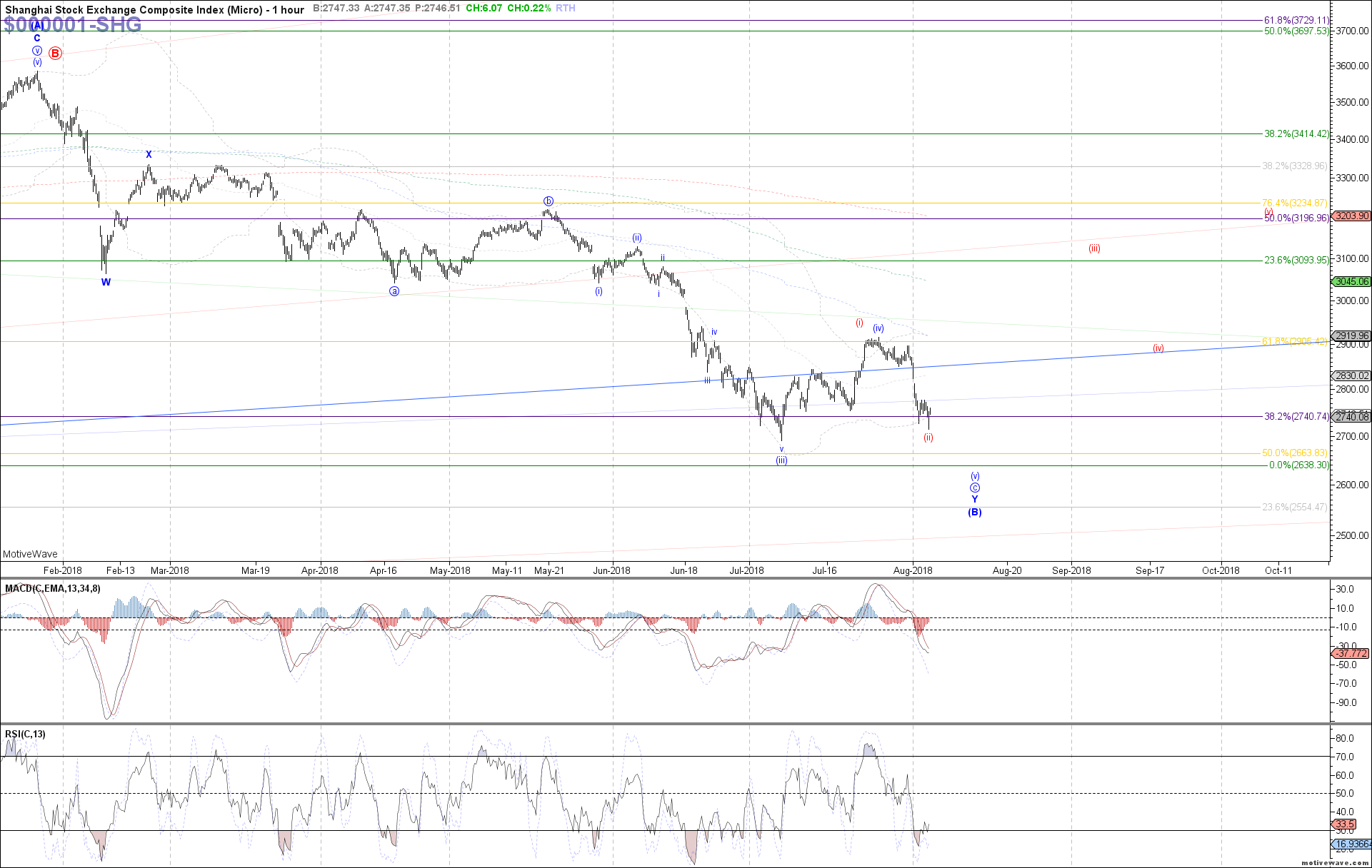Click the 'Aug-2018' date on time axis
The image size is (1372, 868).
tap(913, 570)
